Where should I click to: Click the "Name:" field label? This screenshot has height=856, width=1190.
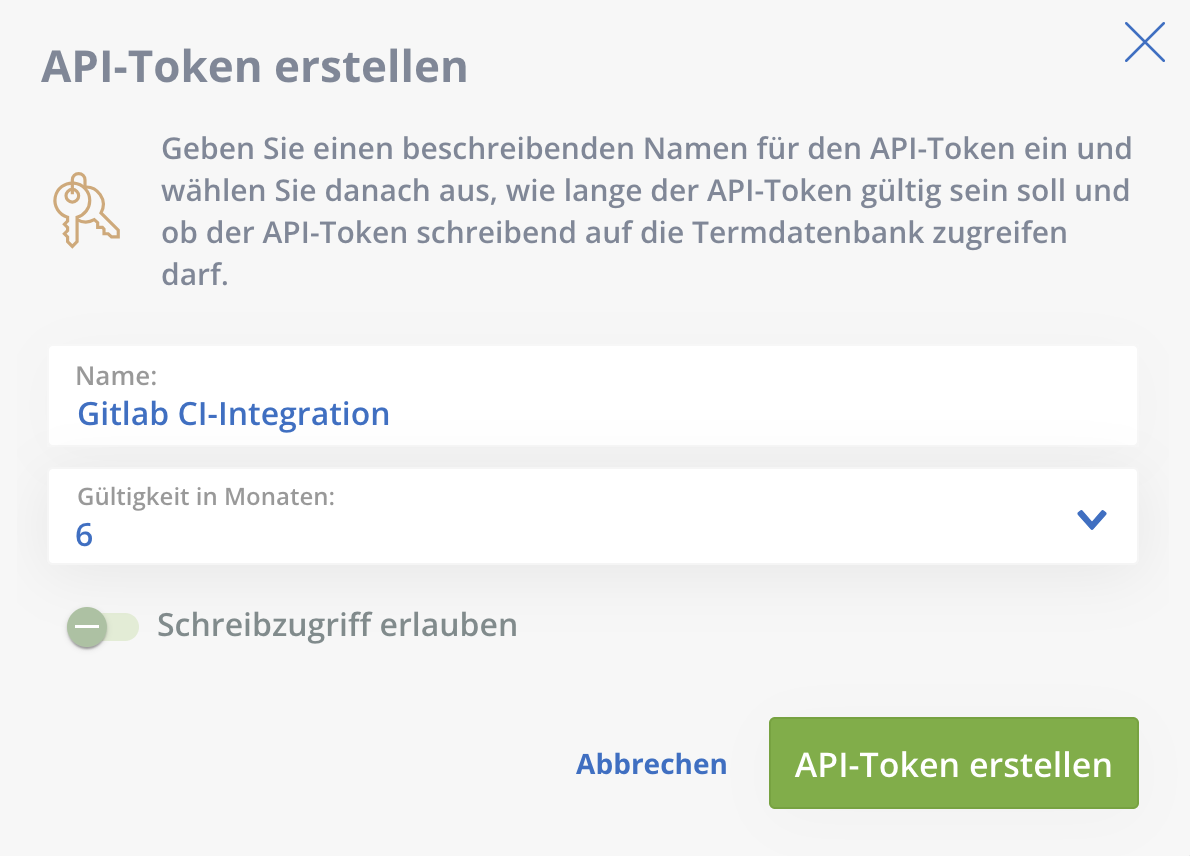coord(116,376)
